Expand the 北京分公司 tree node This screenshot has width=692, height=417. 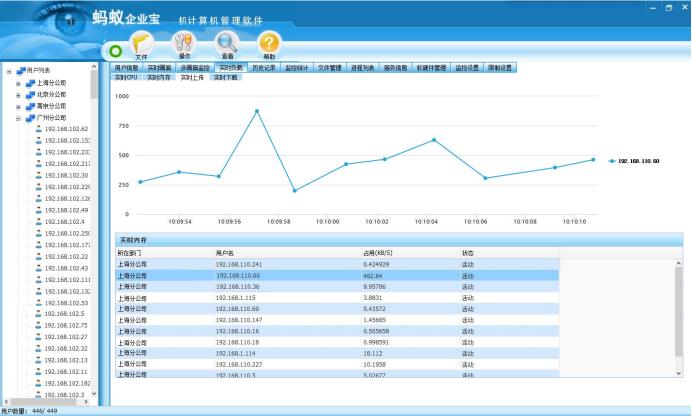(18, 94)
